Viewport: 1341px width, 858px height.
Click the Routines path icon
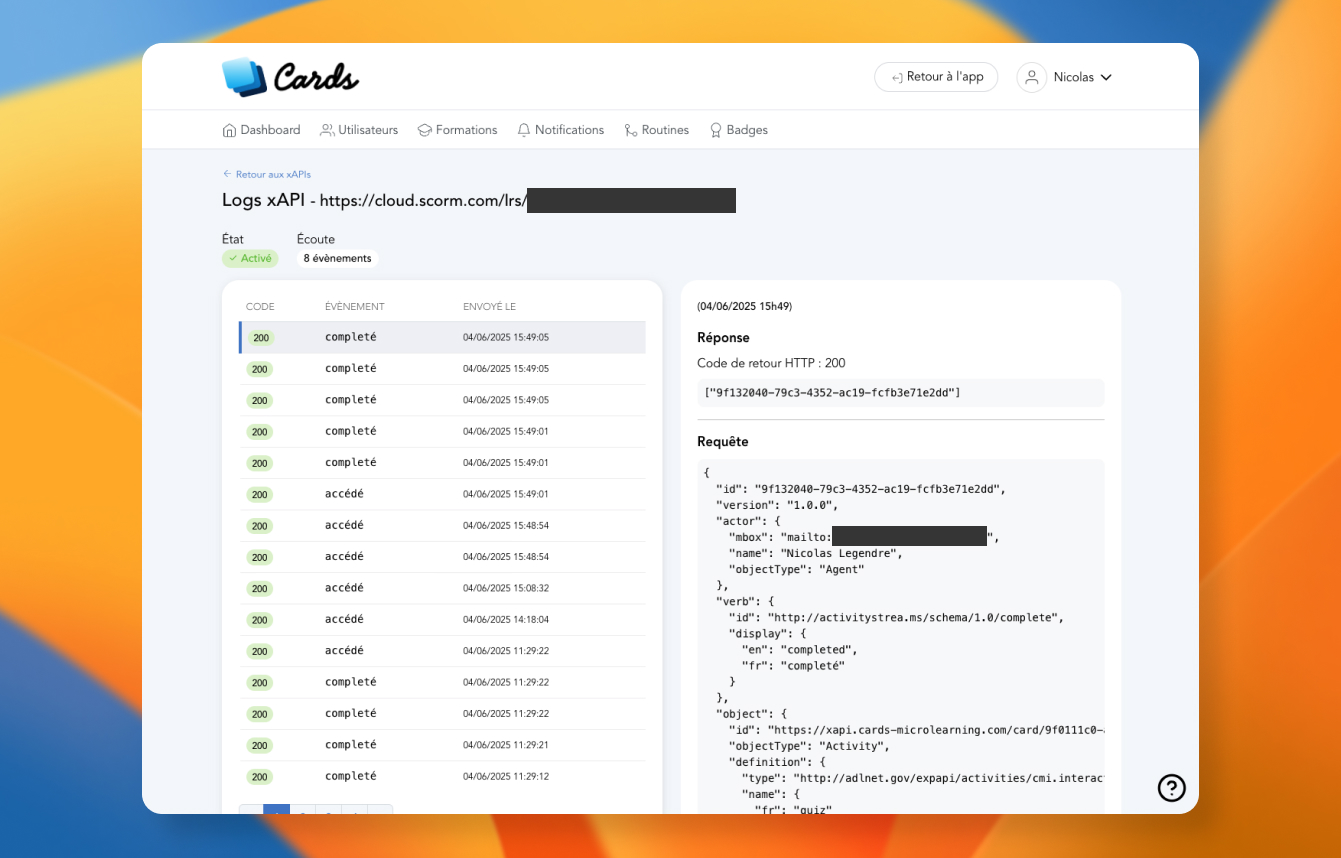coord(631,130)
